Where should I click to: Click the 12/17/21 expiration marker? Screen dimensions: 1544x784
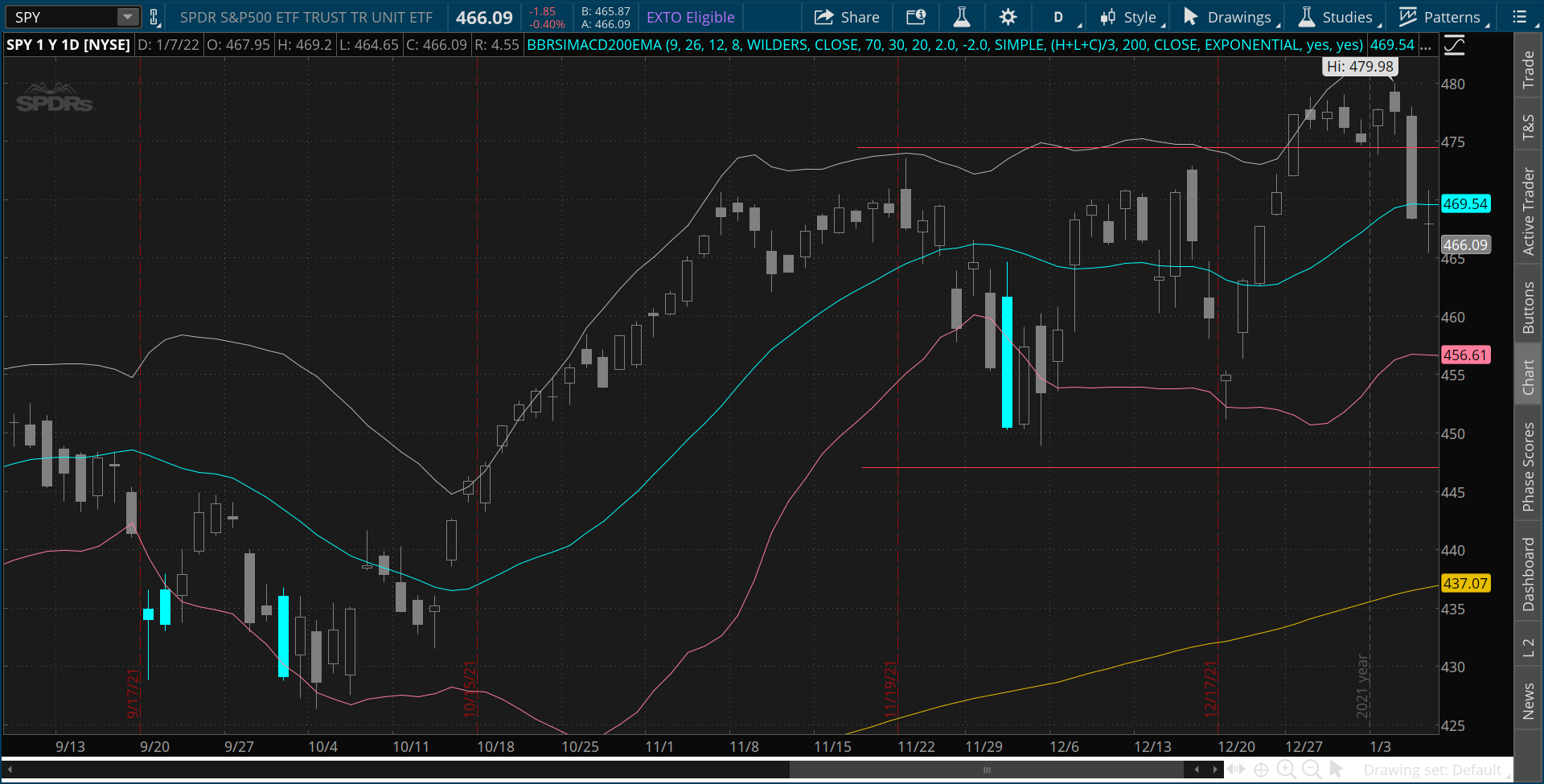click(1209, 689)
